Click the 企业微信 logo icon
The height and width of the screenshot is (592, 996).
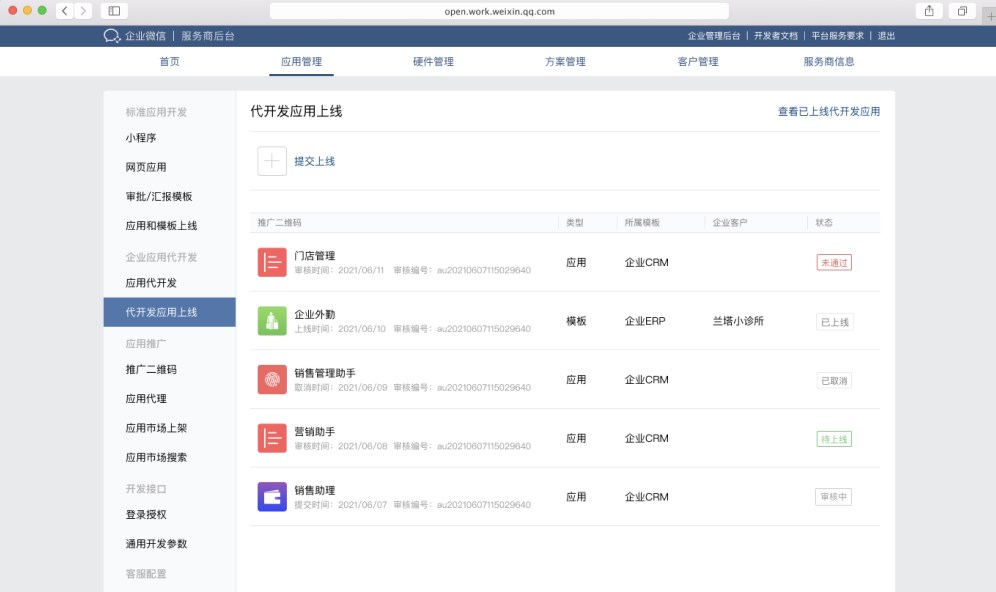111,36
